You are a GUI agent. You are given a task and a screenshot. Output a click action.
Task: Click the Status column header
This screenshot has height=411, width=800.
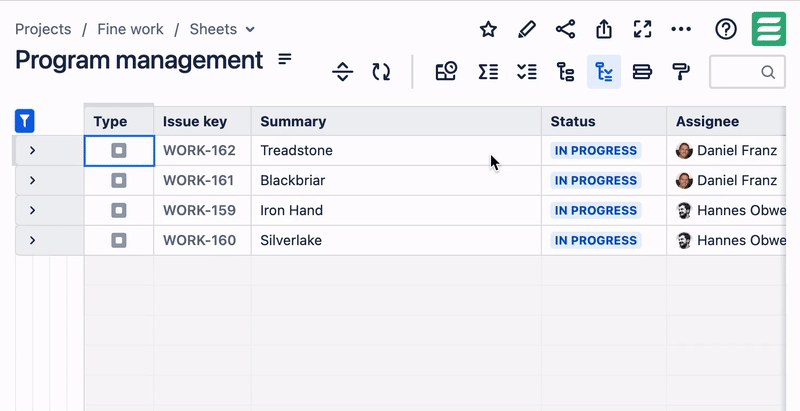(x=604, y=121)
